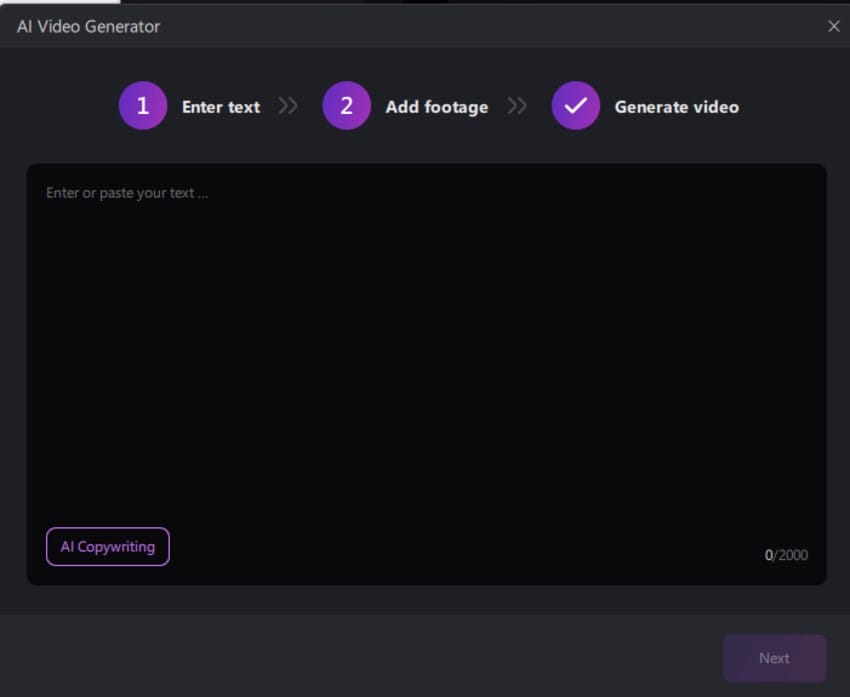The height and width of the screenshot is (697, 850).
Task: Click the 0/2000 character counter
Action: (786, 555)
